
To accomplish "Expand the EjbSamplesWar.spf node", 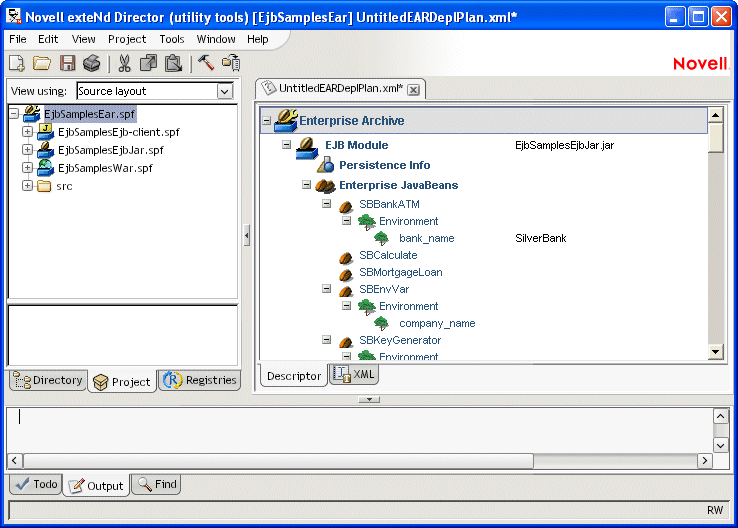I will tap(27, 168).
